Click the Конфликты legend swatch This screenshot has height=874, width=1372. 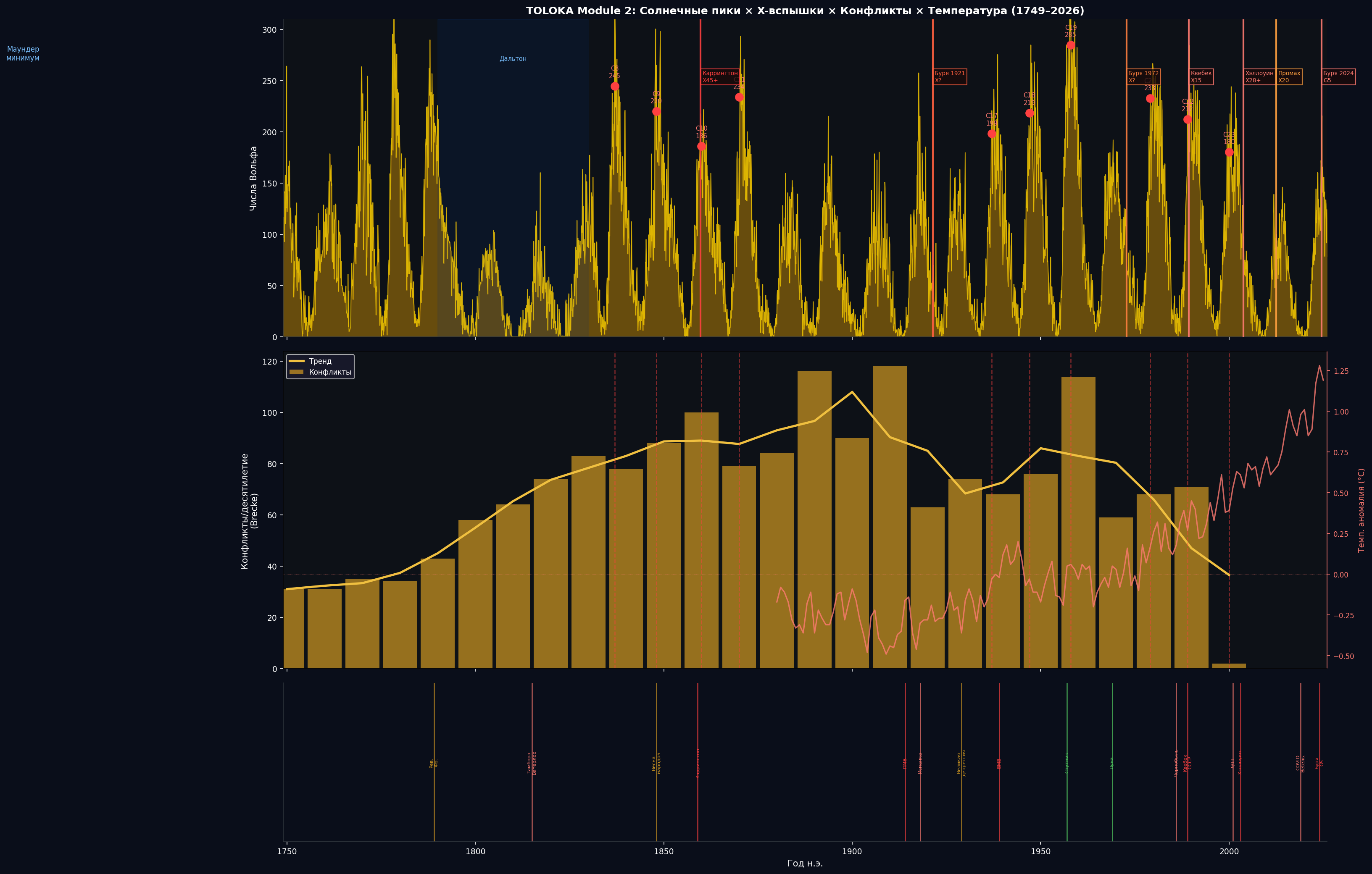(x=296, y=373)
